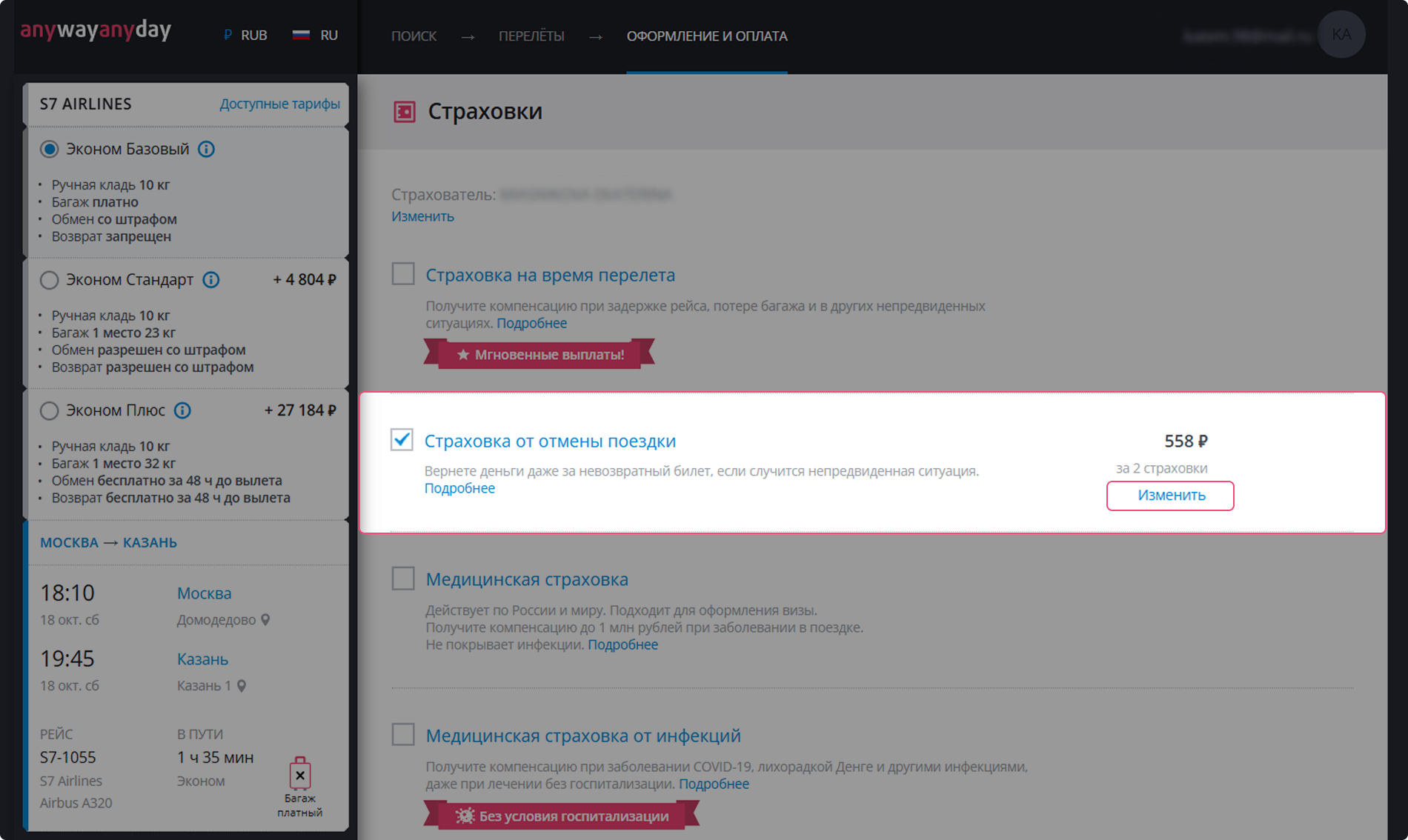Click the anywayanyday logo
1408x840 pixels.
[x=96, y=30]
